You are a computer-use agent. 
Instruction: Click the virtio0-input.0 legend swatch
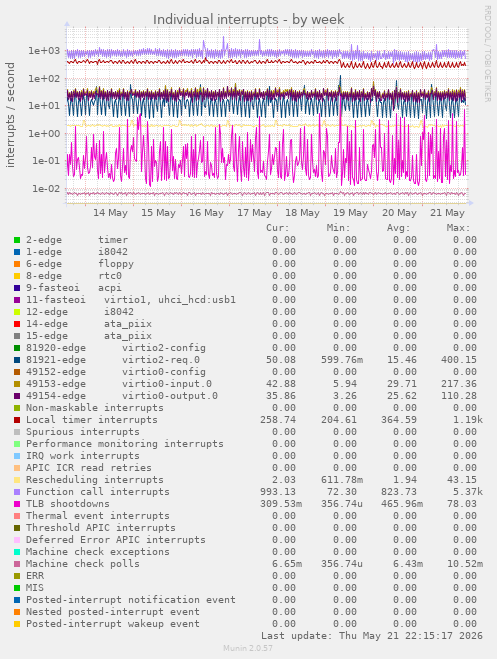(17, 384)
